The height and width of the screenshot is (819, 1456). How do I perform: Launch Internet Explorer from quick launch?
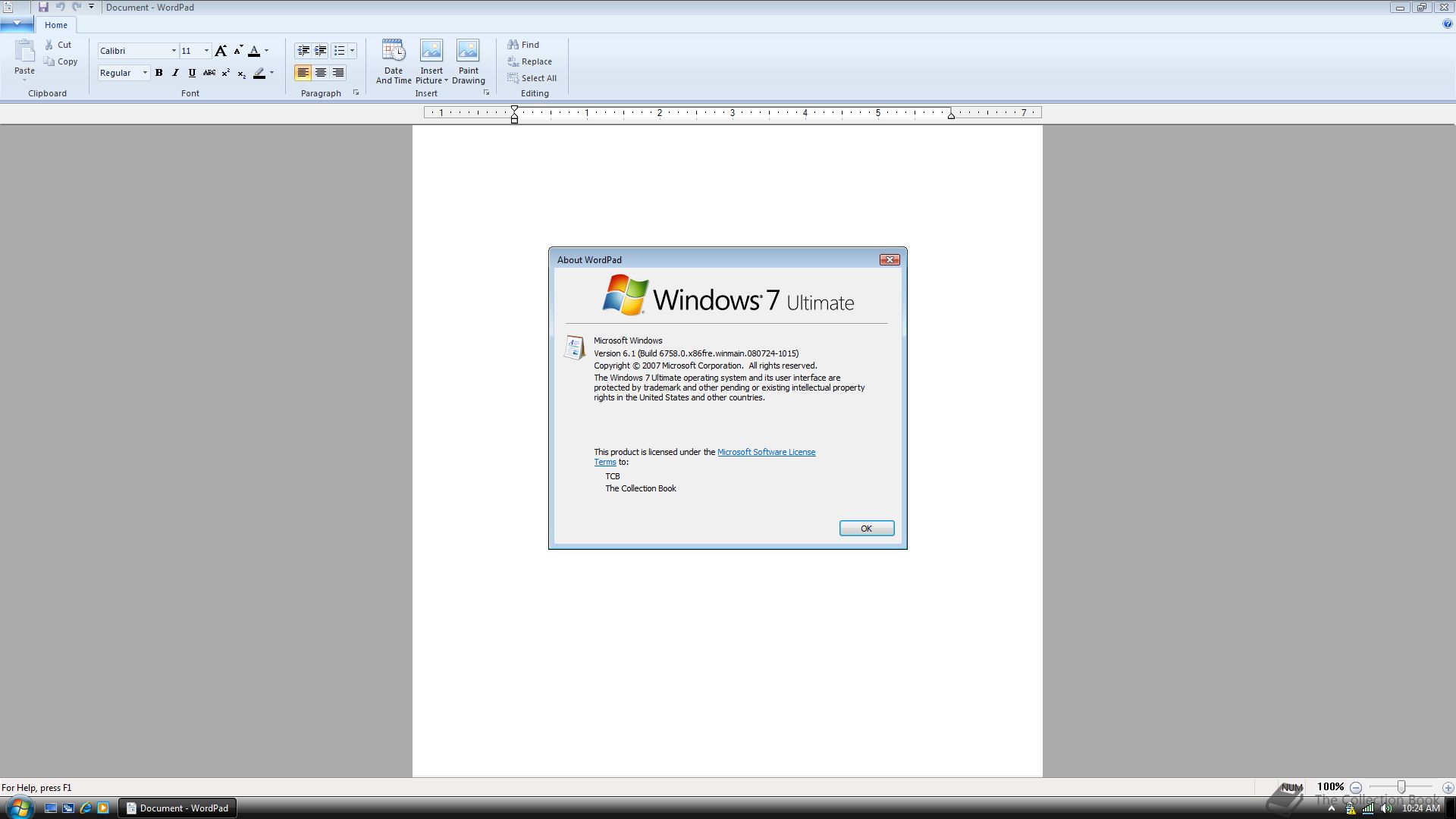[x=86, y=808]
